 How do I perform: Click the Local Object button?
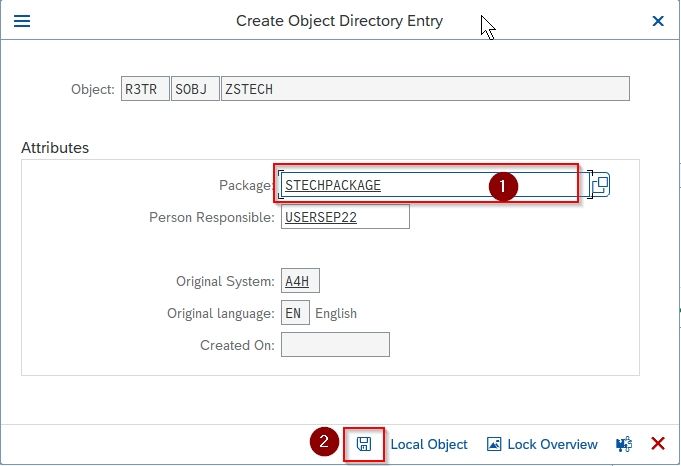[429, 444]
